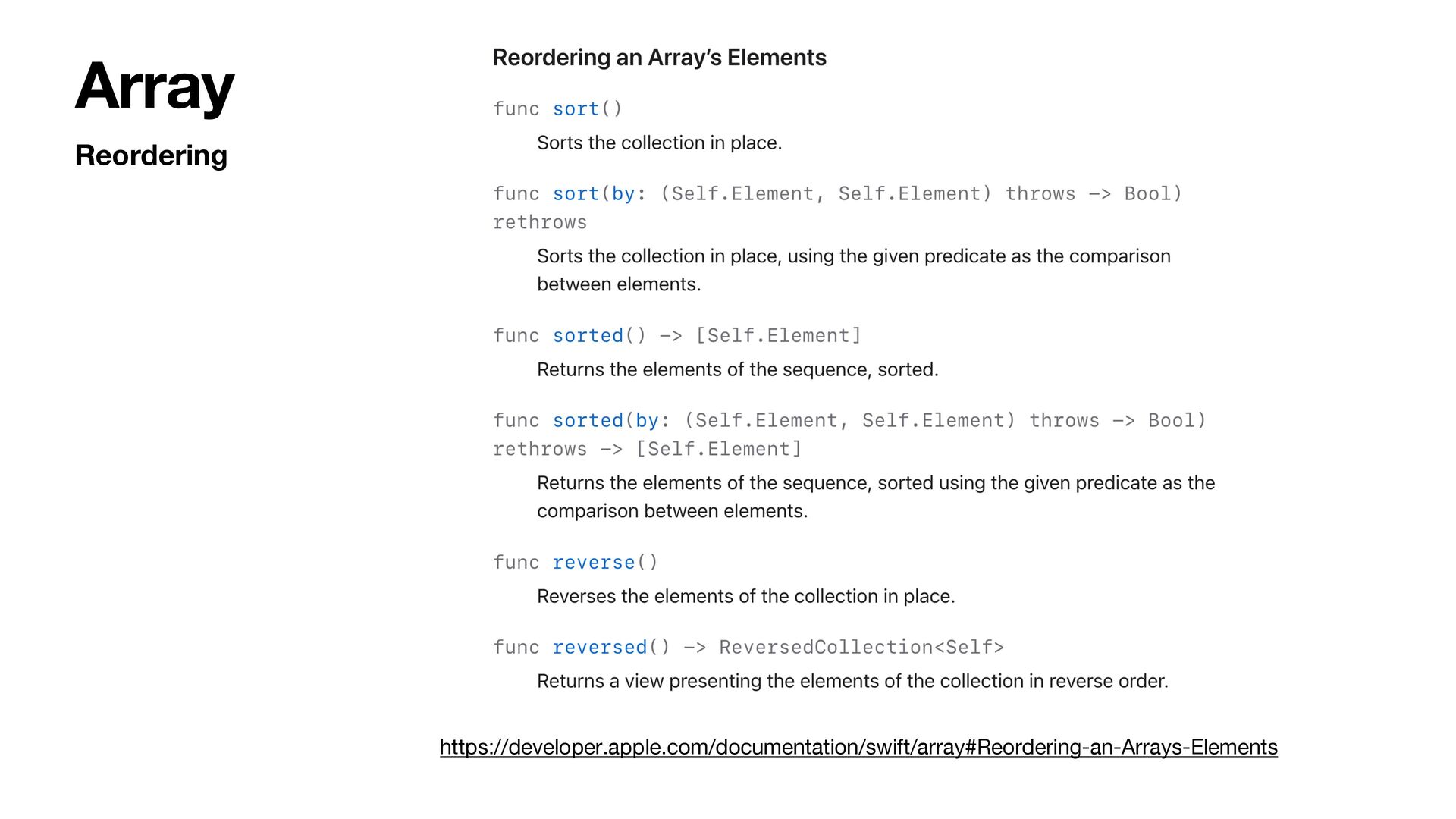Select the 'by' parameter in sort(by:)
1456x819 pixels.
coord(623,194)
